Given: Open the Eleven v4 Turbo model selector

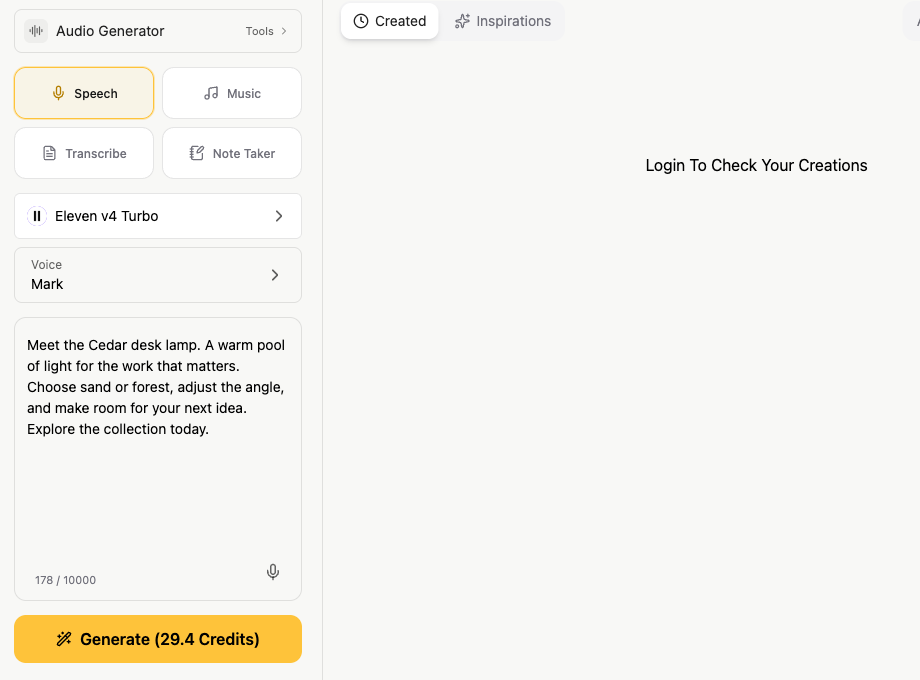Looking at the screenshot, I should [158, 216].
